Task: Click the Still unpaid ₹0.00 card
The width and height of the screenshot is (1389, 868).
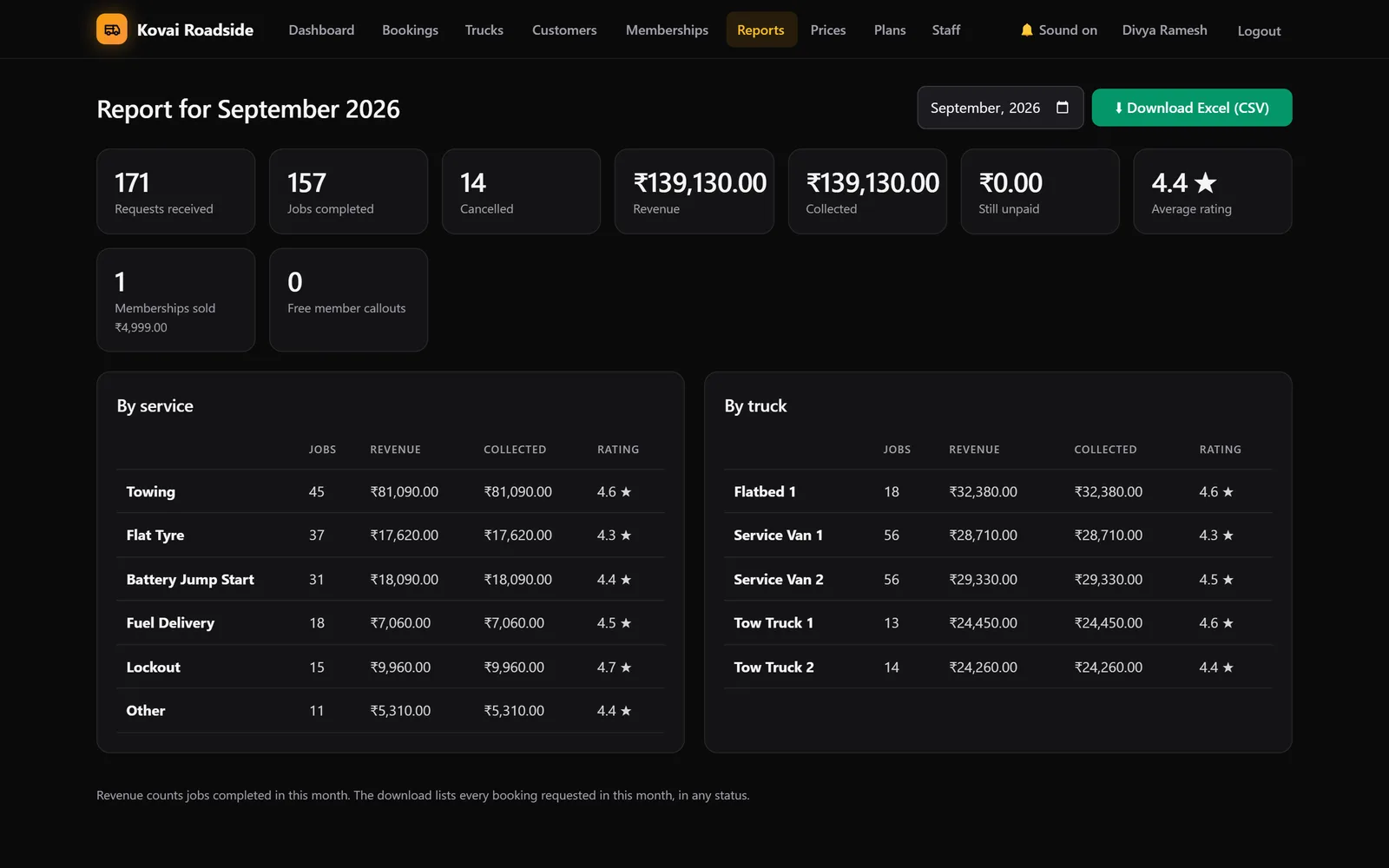Action: 1039,191
